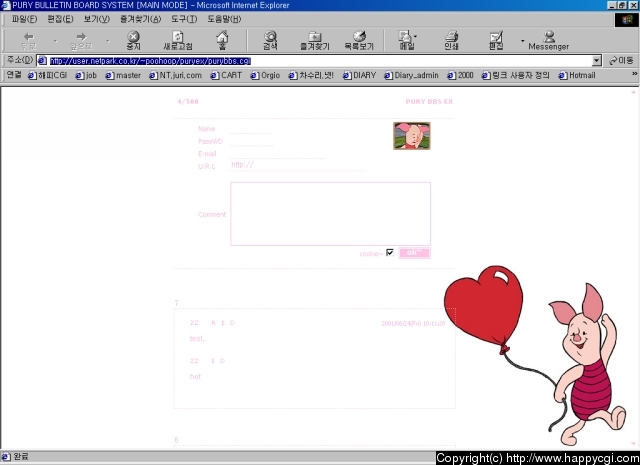Open the 차수리.넷! links bar shortcut
This screenshot has height=465, width=640.
coord(311,75)
